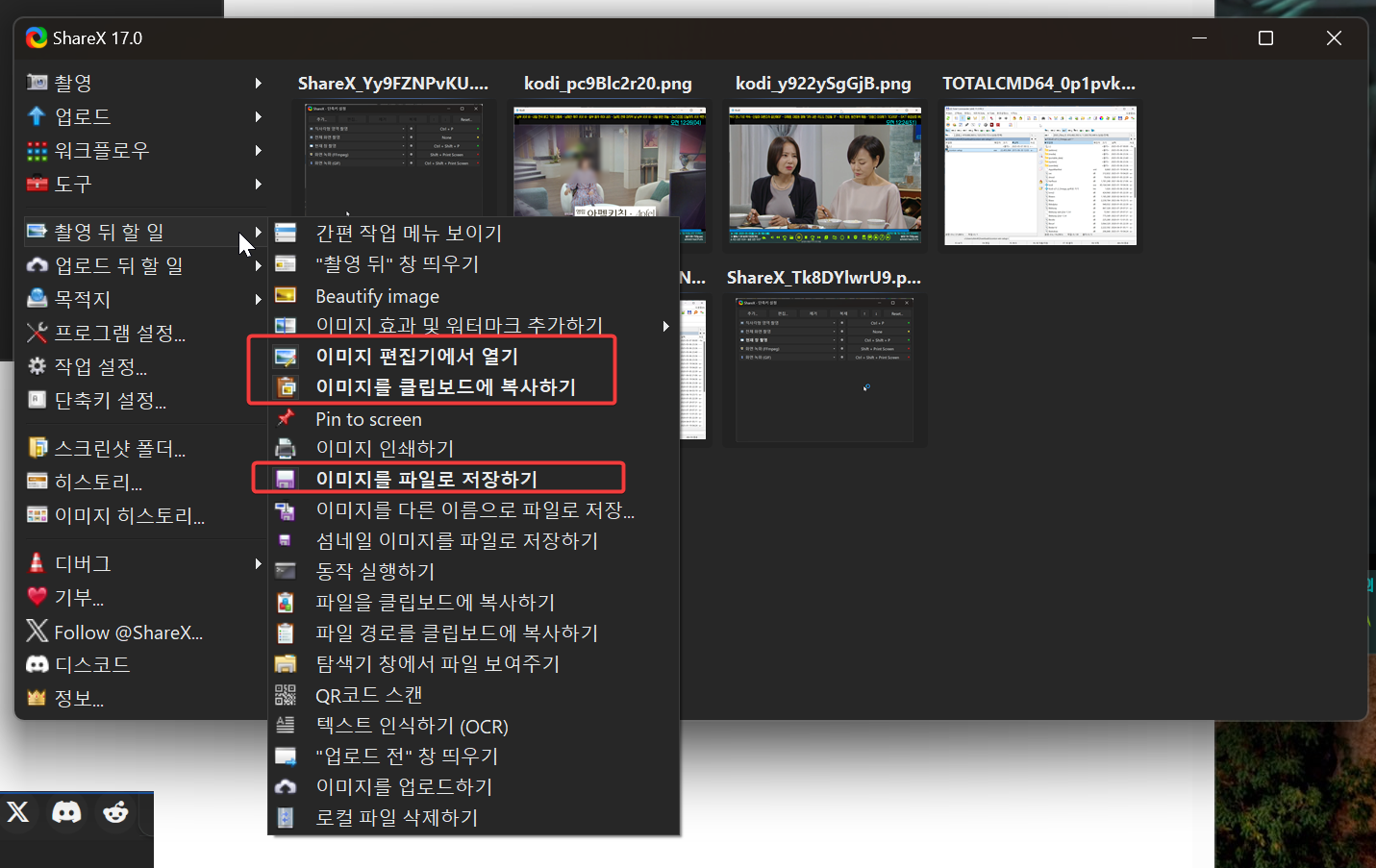This screenshot has height=868, width=1376.
Task: Click the printer icon for 이미지 인쇄하기
Action: (286, 448)
